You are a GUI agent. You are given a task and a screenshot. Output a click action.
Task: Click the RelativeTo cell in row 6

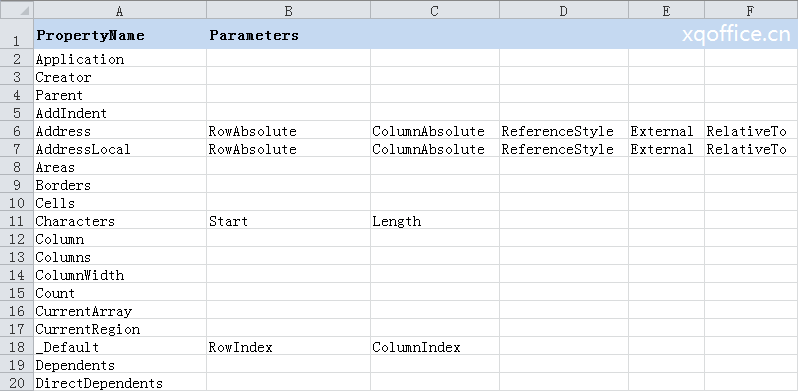click(751, 131)
